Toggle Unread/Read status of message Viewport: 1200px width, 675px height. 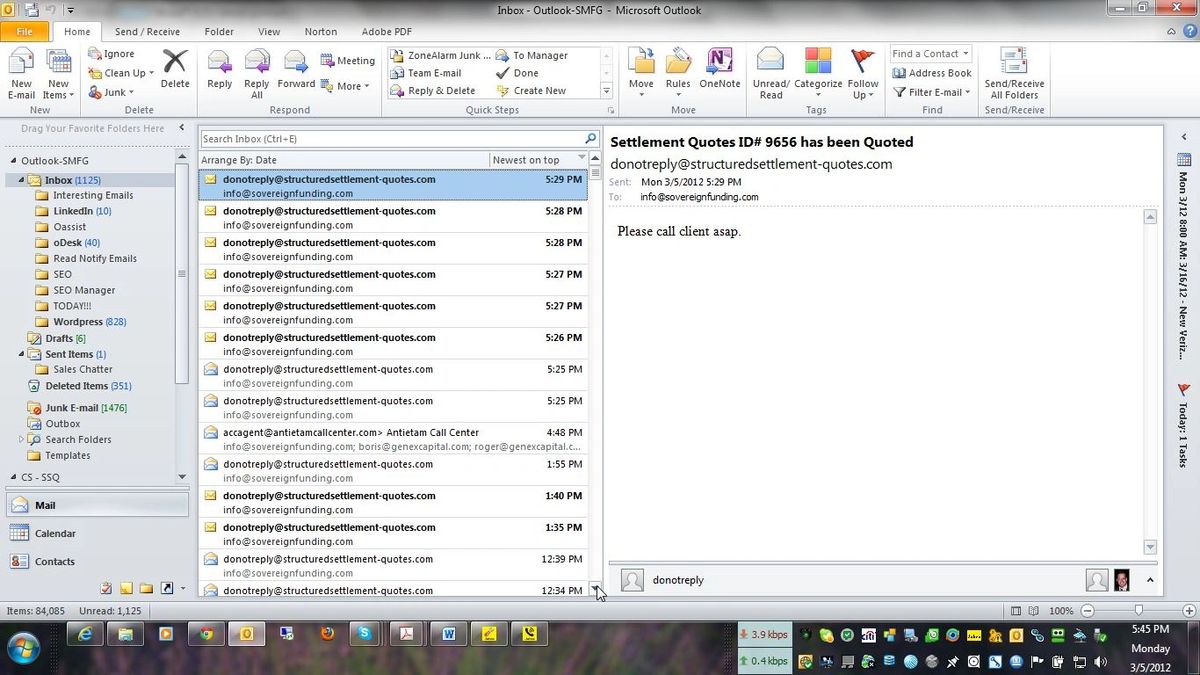click(771, 73)
